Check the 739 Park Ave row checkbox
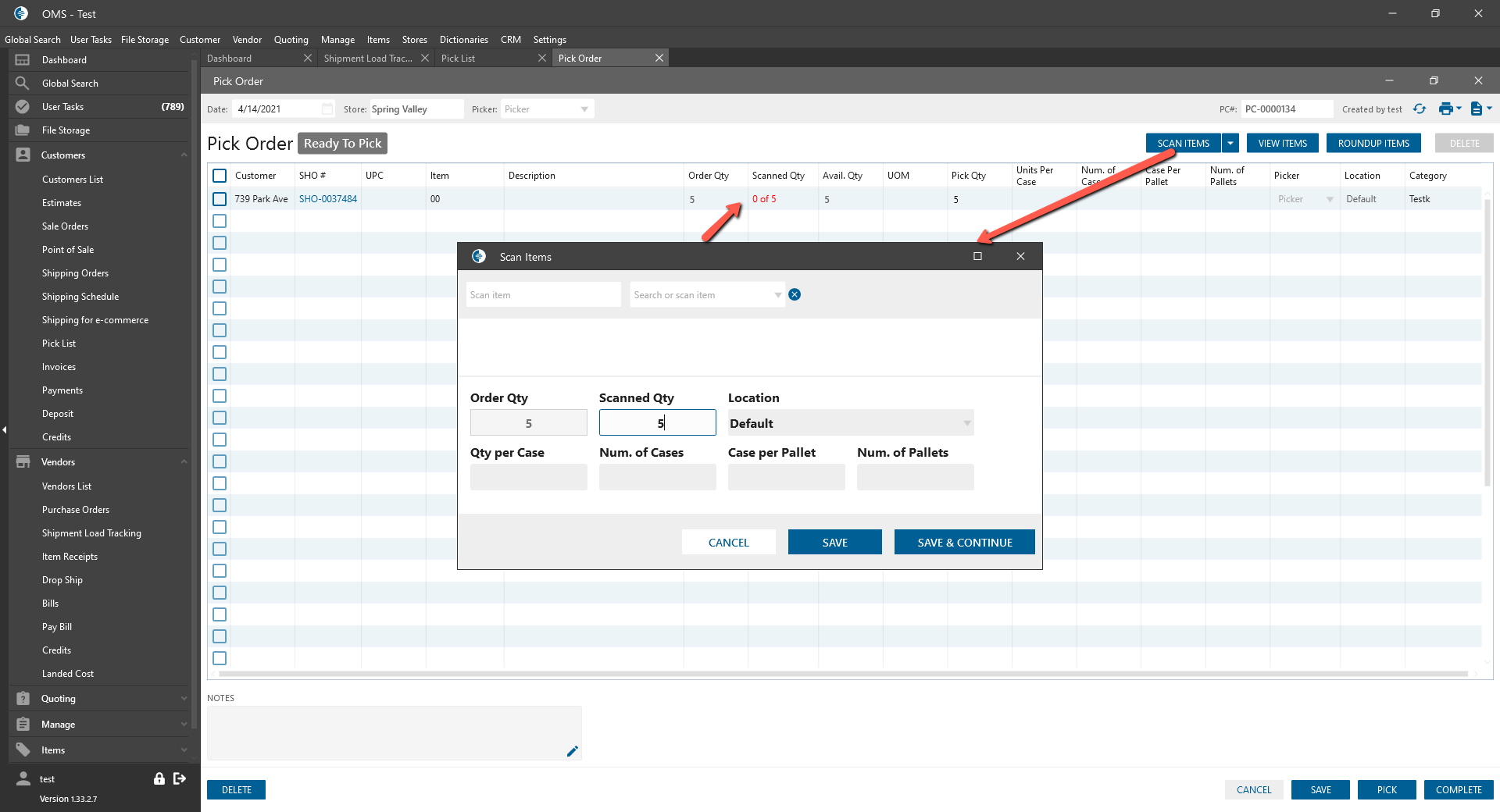 click(220, 199)
